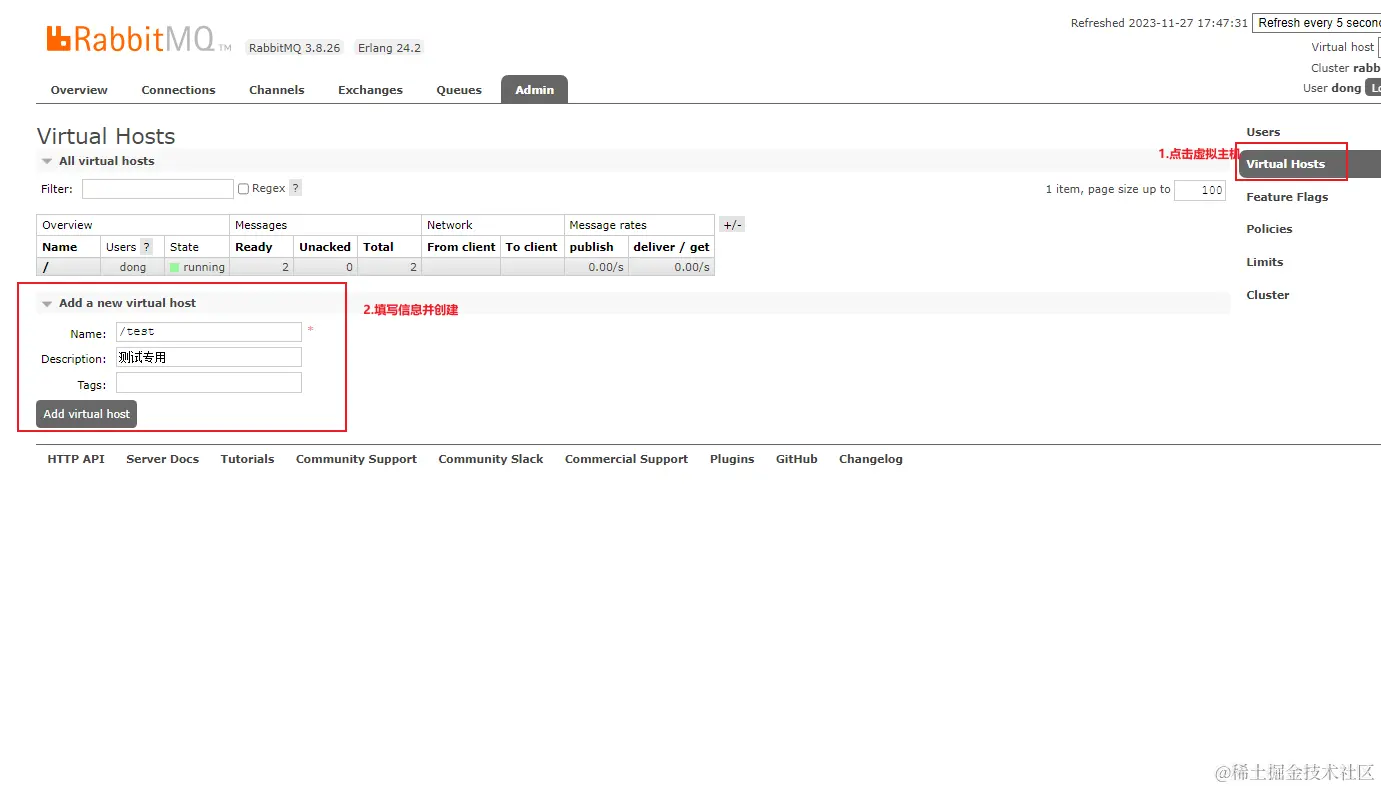Click the Description input field
This screenshot has height=789, width=1381.
tap(208, 357)
